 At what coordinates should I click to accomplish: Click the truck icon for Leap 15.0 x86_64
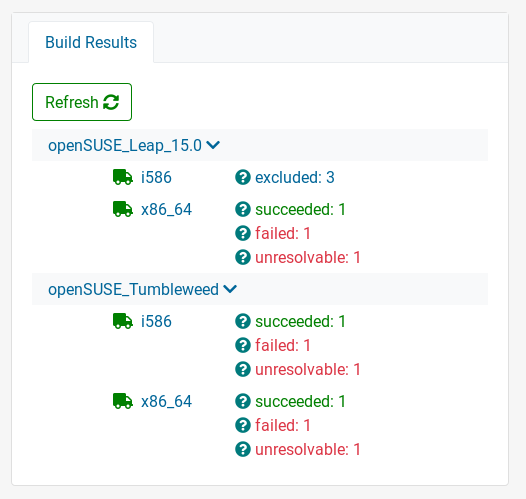coord(123,209)
